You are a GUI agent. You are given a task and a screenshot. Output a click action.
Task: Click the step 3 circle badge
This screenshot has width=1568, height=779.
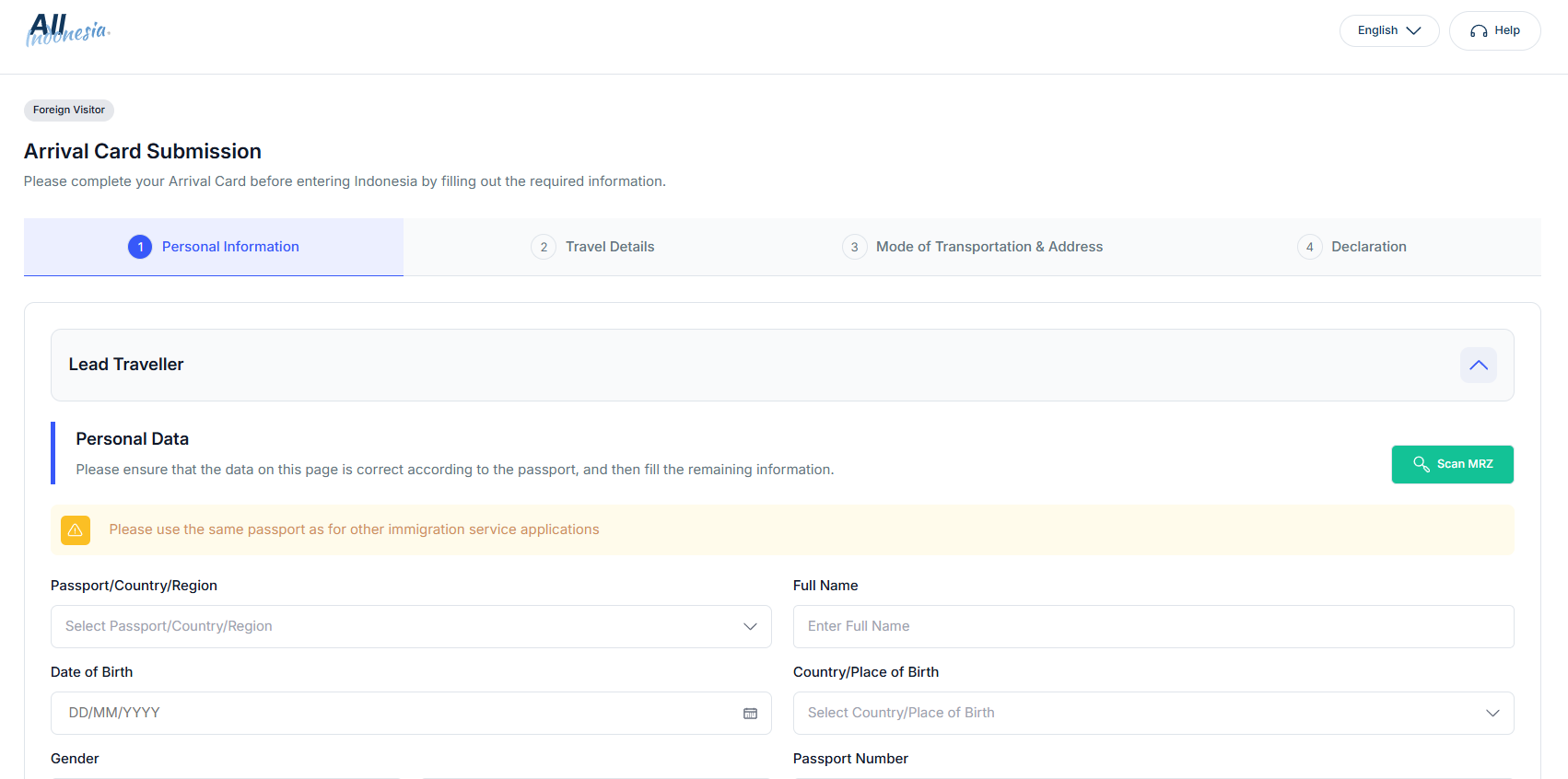(854, 247)
